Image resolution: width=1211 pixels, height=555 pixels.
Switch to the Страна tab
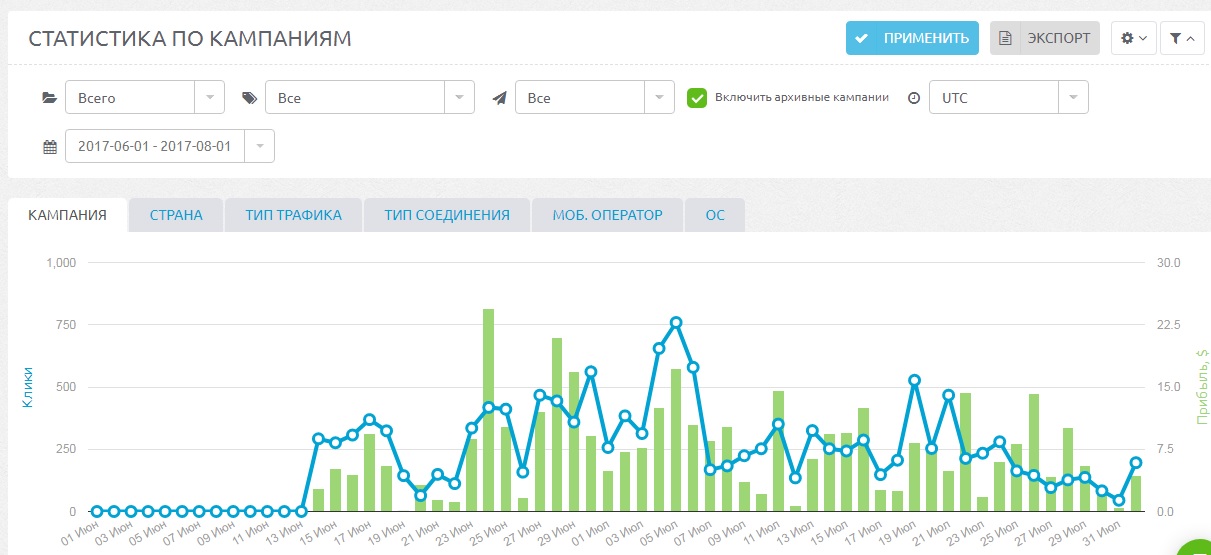pyautogui.click(x=176, y=215)
